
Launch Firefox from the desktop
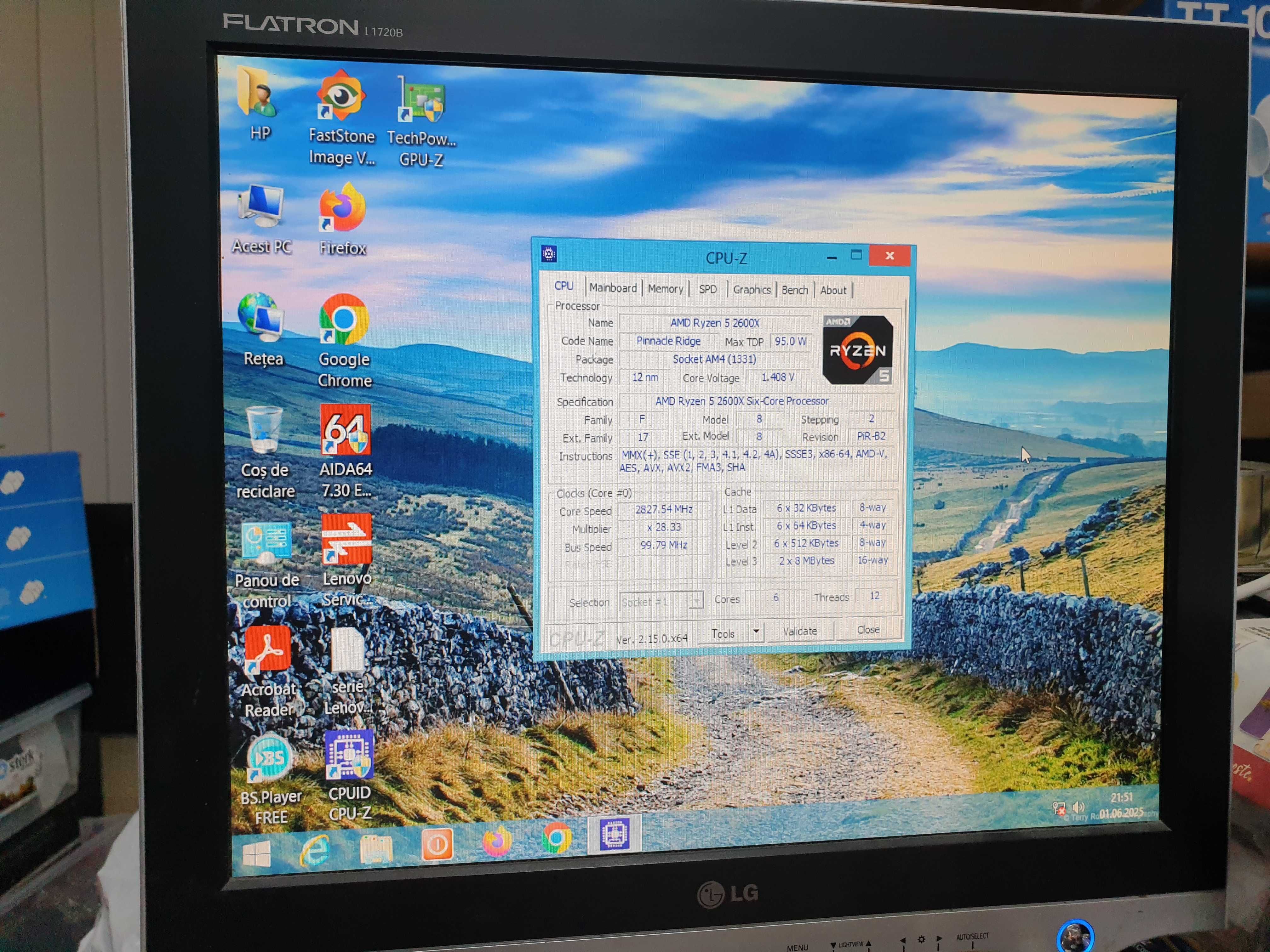pyautogui.click(x=343, y=218)
